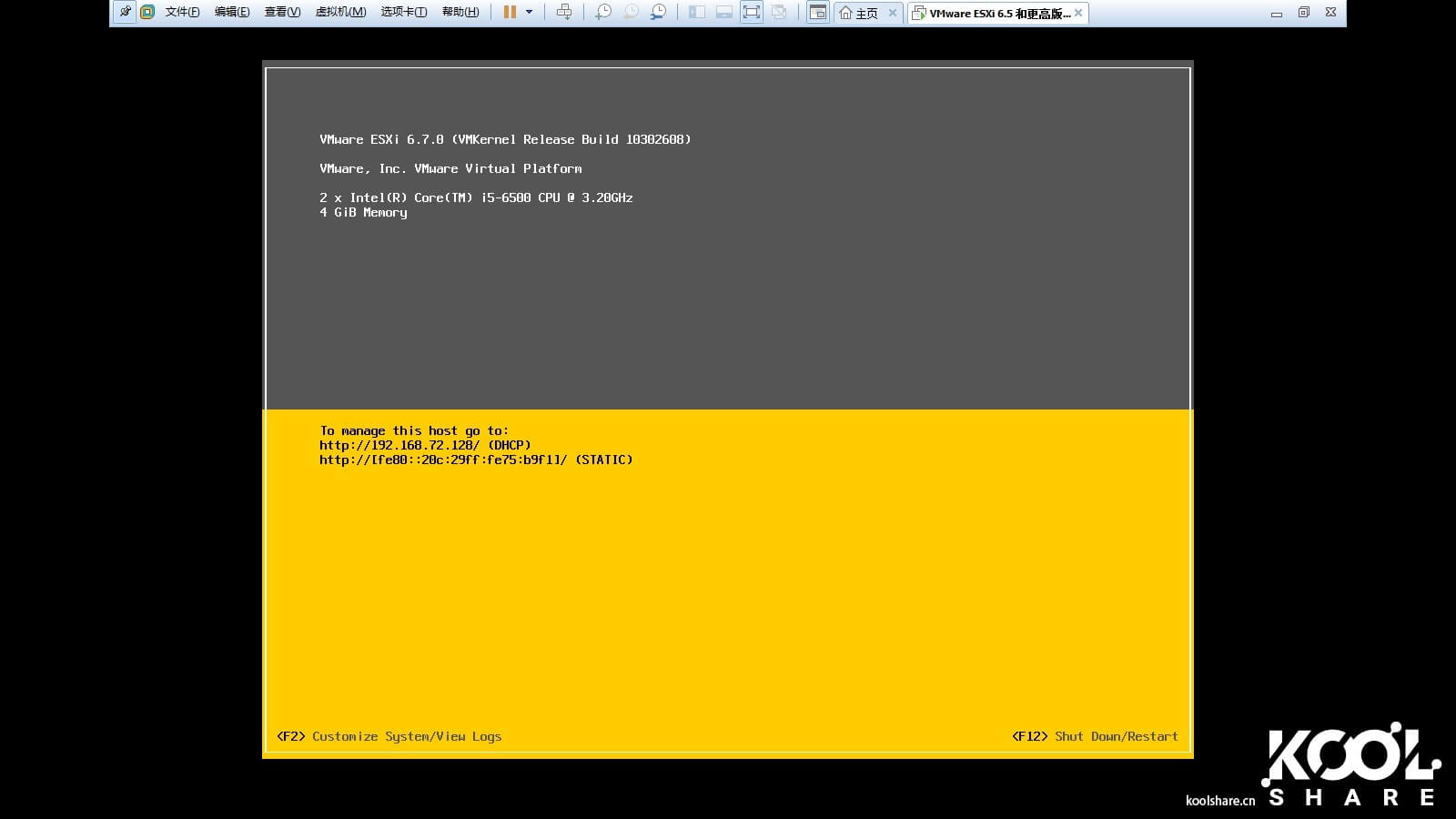Viewport: 1456px width, 819px height.
Task: Click inside the yellow ESXi console area
Action: click(728, 582)
